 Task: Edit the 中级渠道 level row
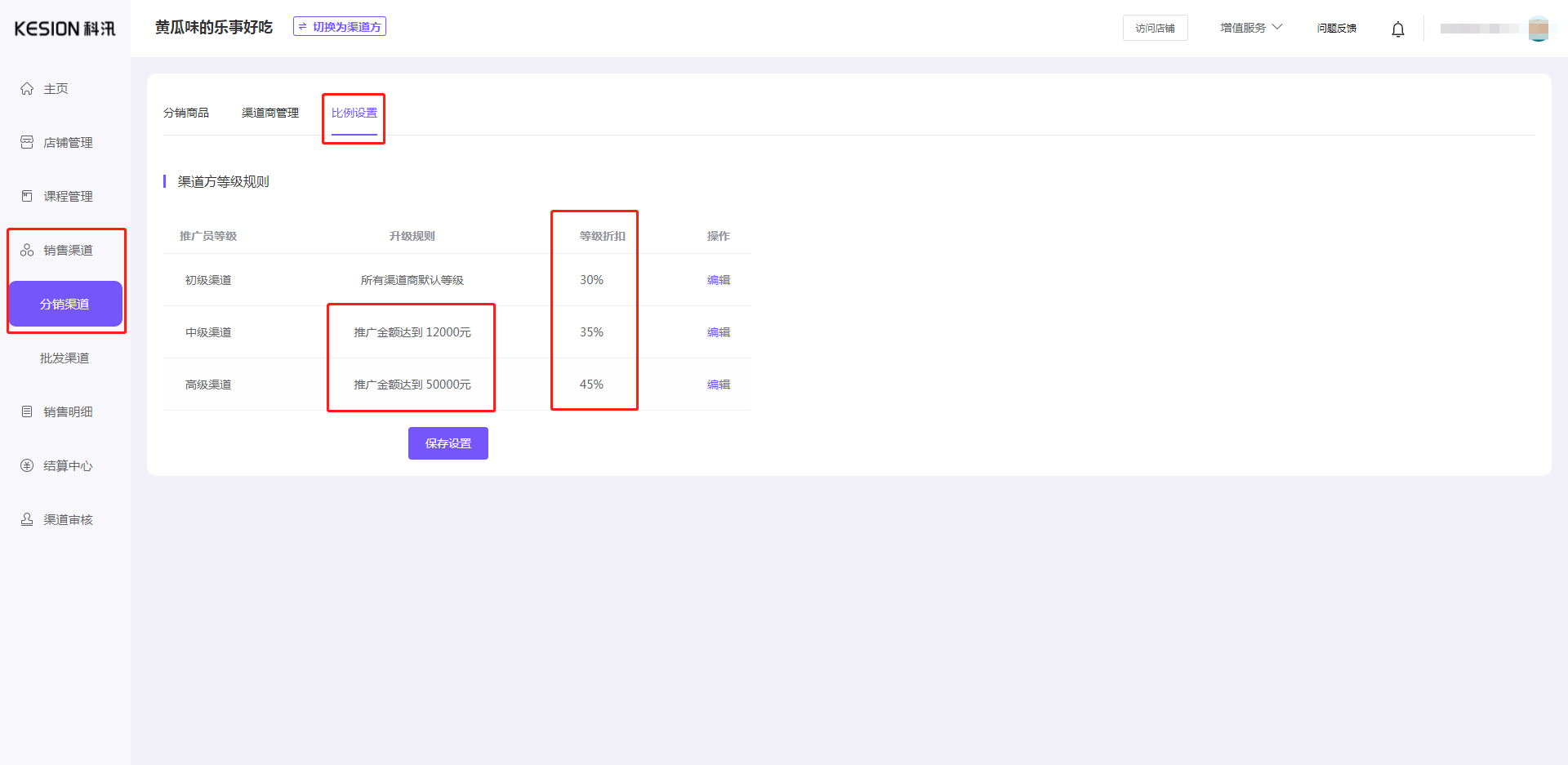718,332
